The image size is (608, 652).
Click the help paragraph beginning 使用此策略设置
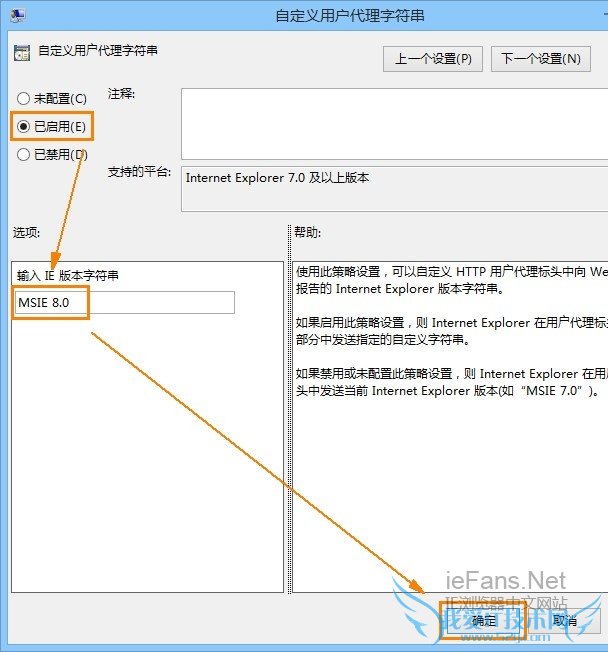pyautogui.click(x=452, y=280)
